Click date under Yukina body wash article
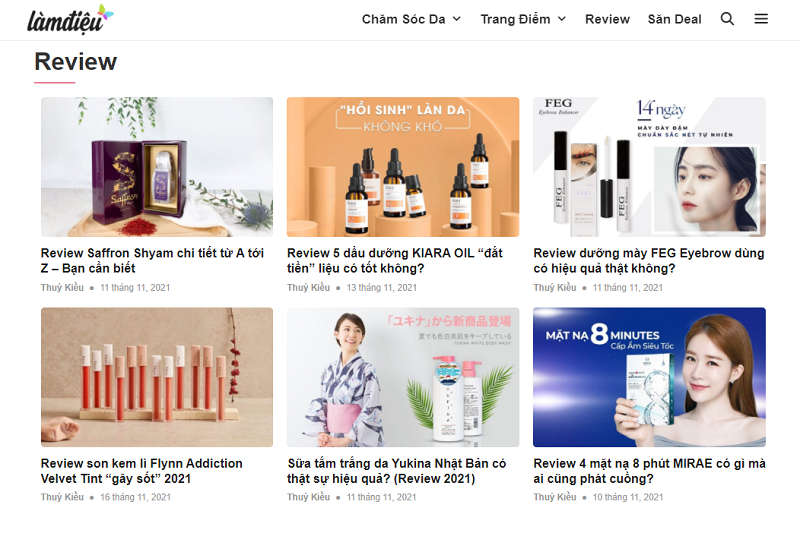800x533 pixels. 382,497
